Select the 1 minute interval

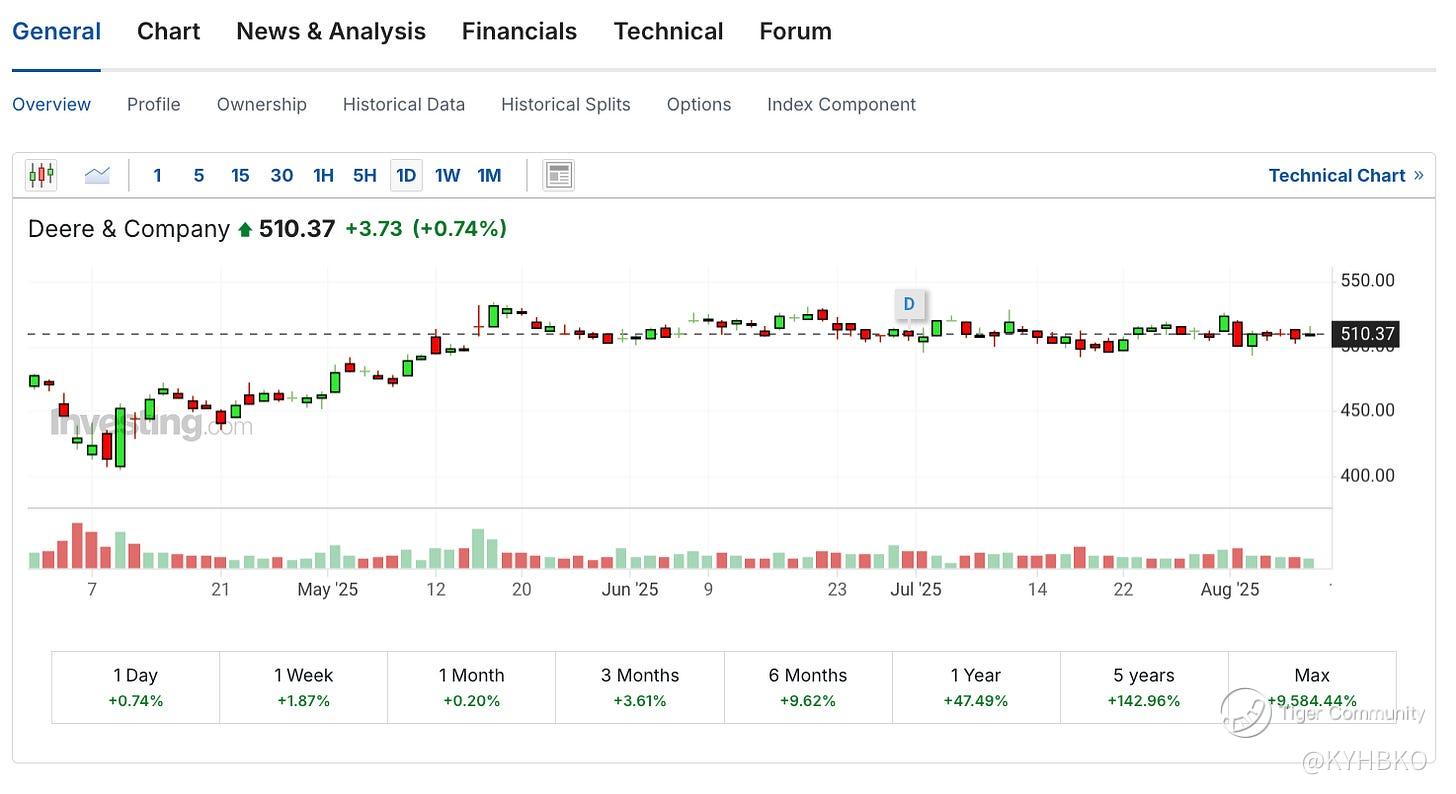(x=157, y=175)
